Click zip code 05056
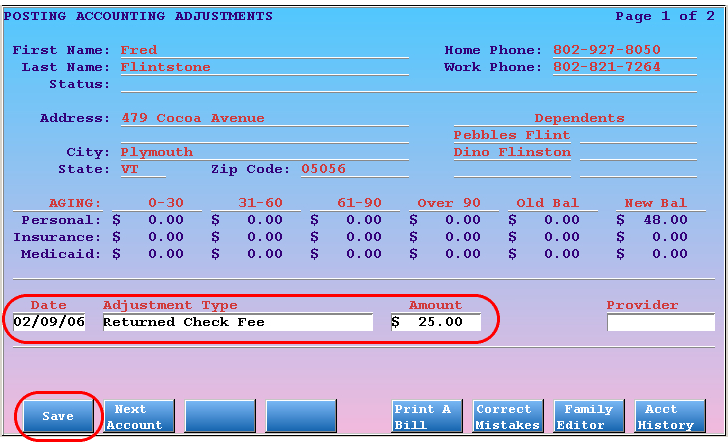Screen dimensions: 728x442 pos(323,169)
